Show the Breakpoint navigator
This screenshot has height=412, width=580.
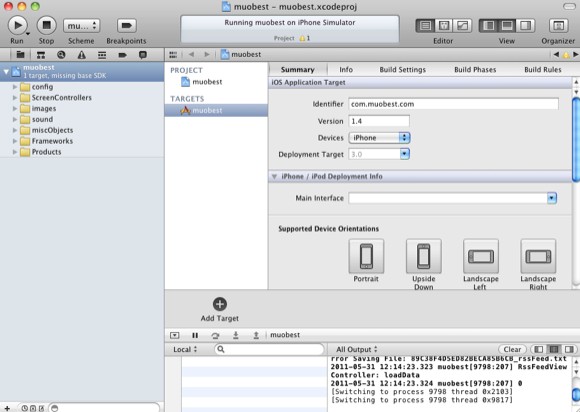(x=122, y=55)
